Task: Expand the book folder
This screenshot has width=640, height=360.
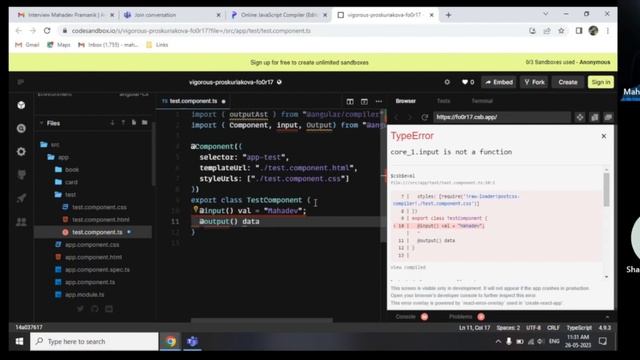Action: pos(67,169)
